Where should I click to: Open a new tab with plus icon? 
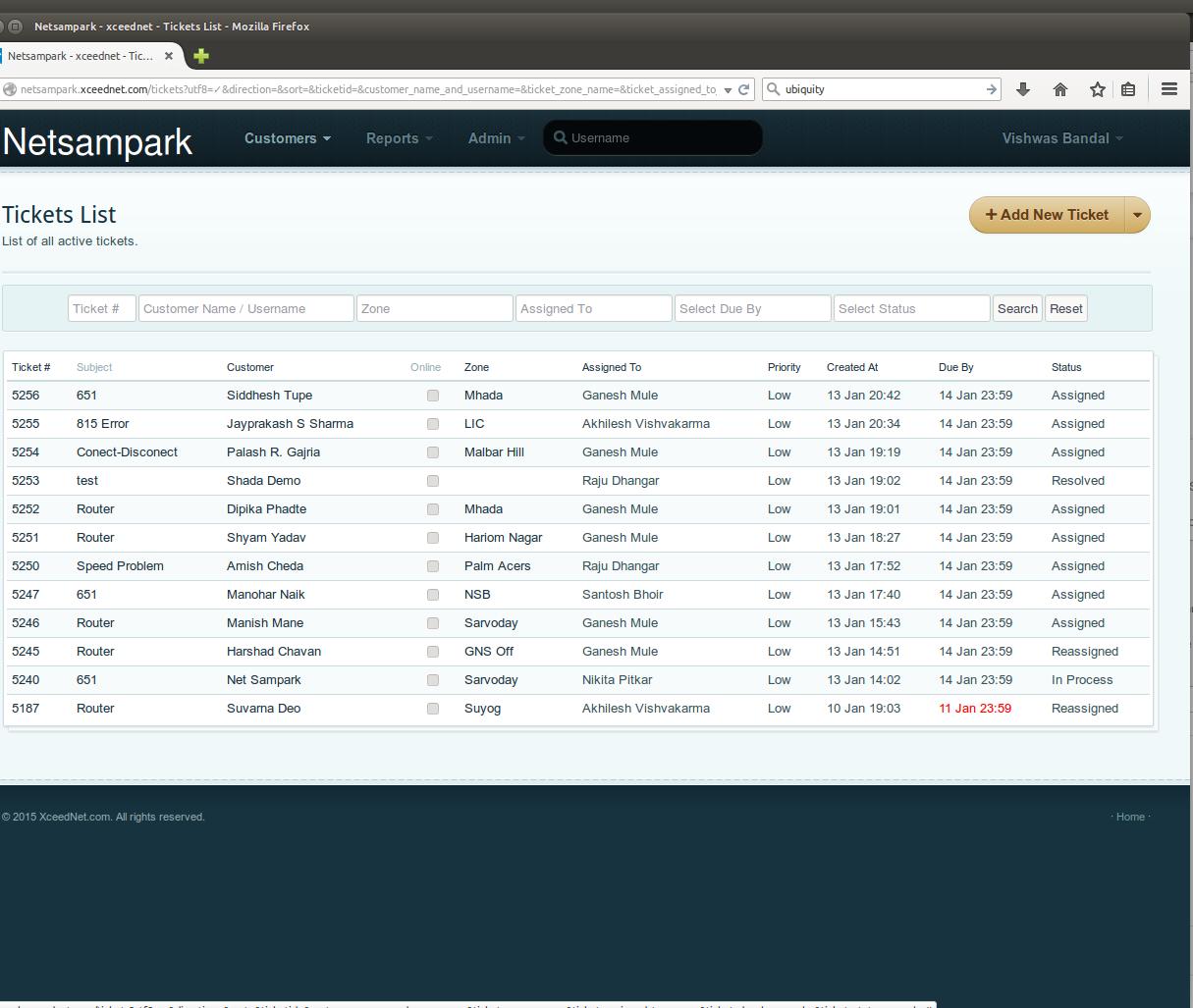[x=201, y=56]
